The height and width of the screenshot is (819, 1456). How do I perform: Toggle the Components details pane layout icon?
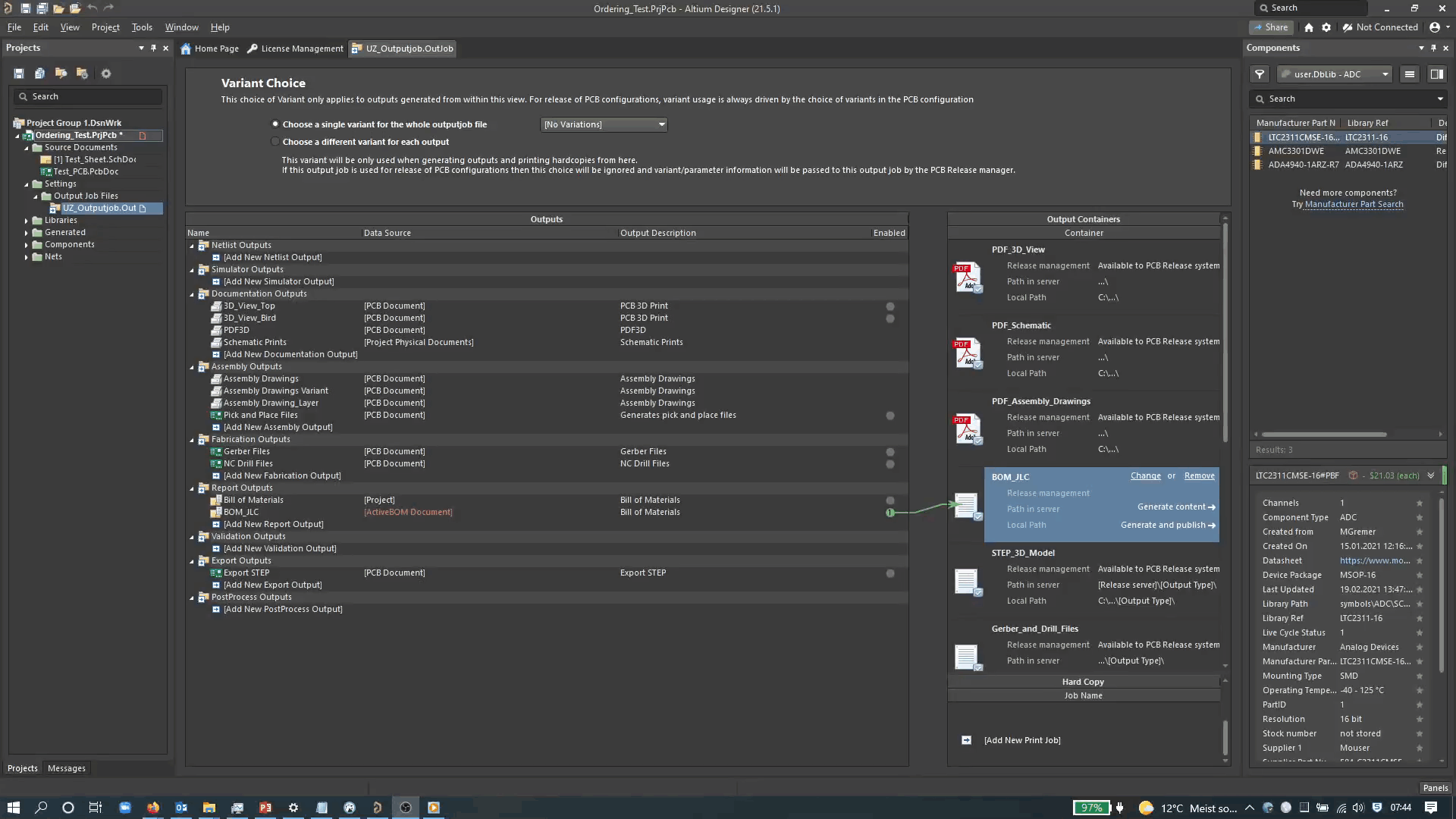point(1436,74)
